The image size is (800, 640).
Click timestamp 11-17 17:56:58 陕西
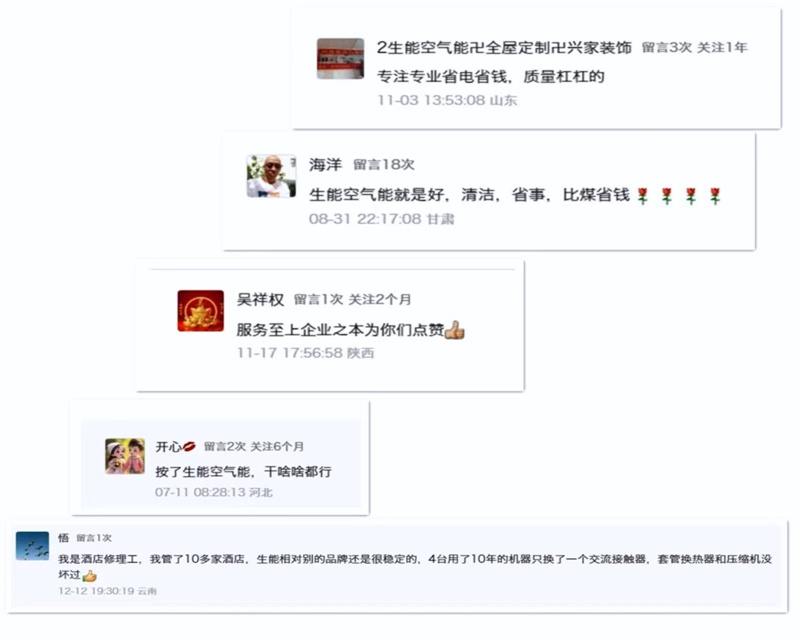click(306, 353)
